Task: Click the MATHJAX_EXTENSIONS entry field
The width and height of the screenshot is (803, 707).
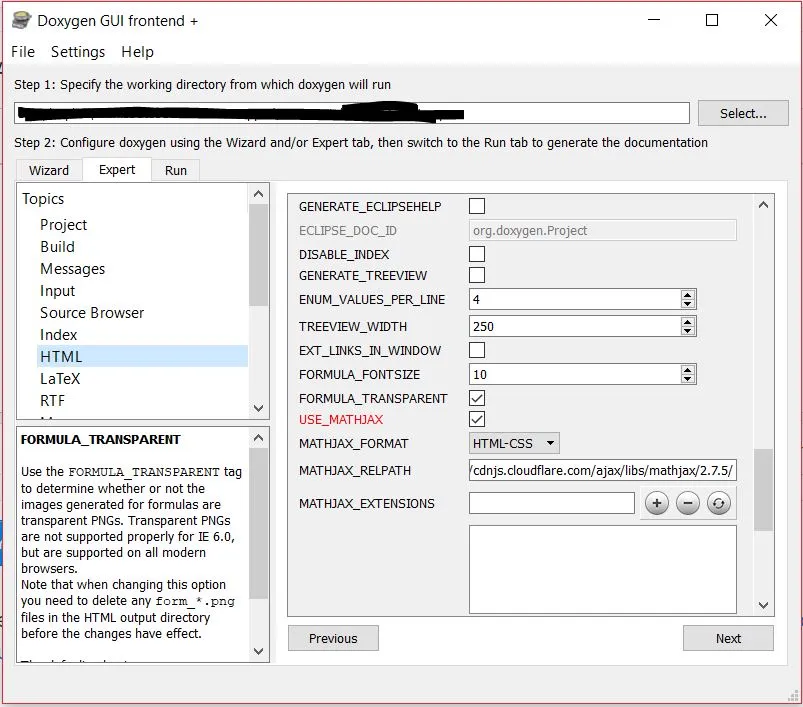Action: 552,503
